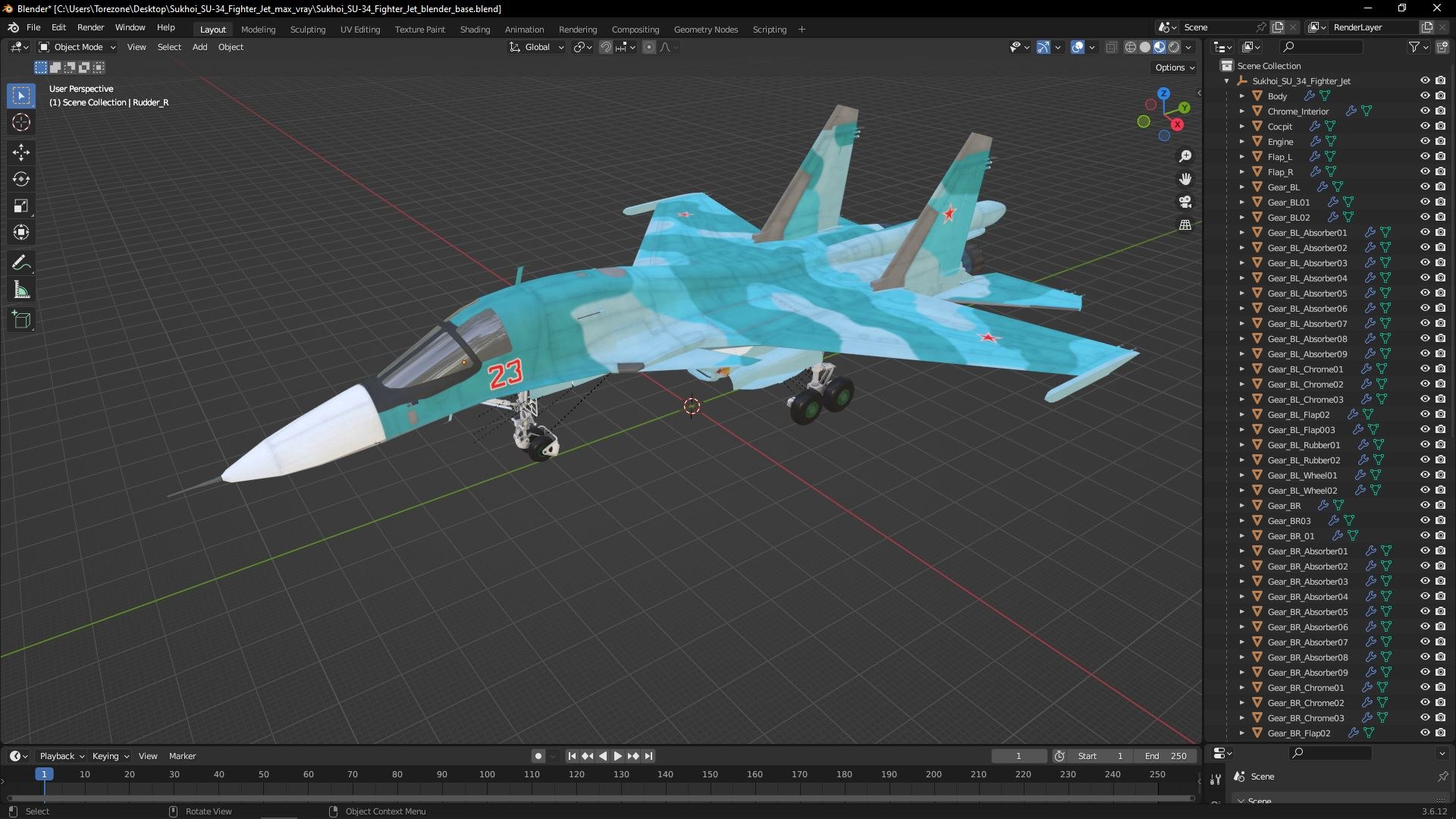Toggle proportional editing

[x=649, y=47]
